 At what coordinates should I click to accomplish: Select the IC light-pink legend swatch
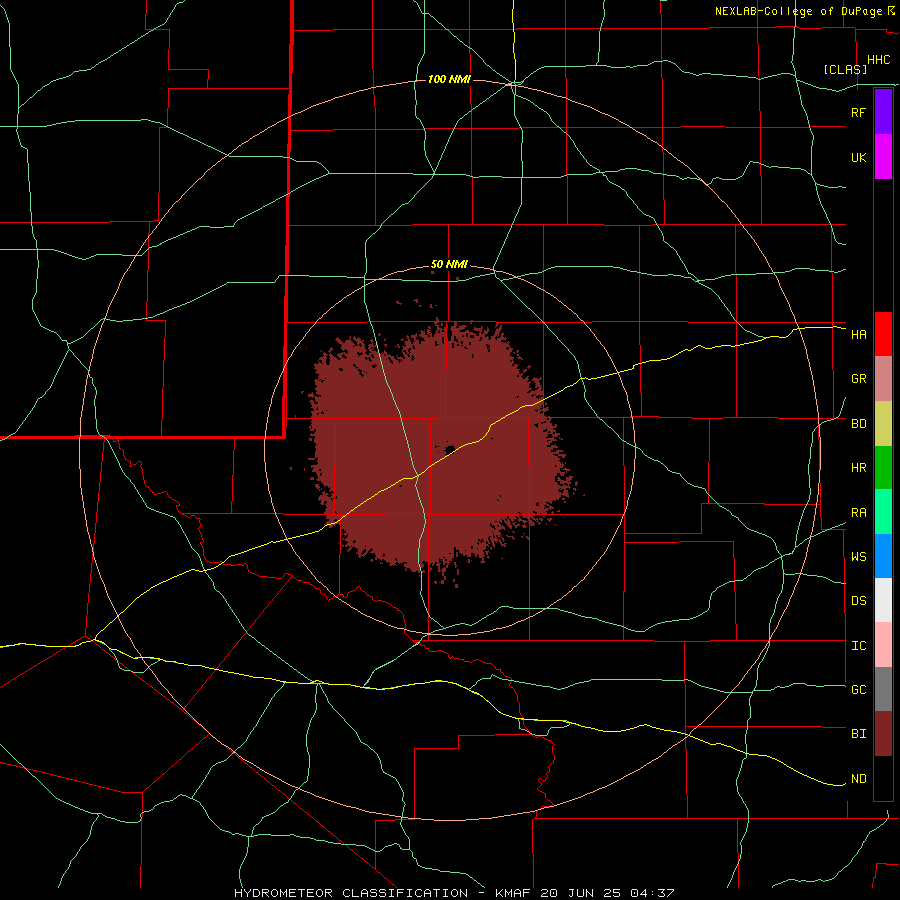(x=883, y=645)
